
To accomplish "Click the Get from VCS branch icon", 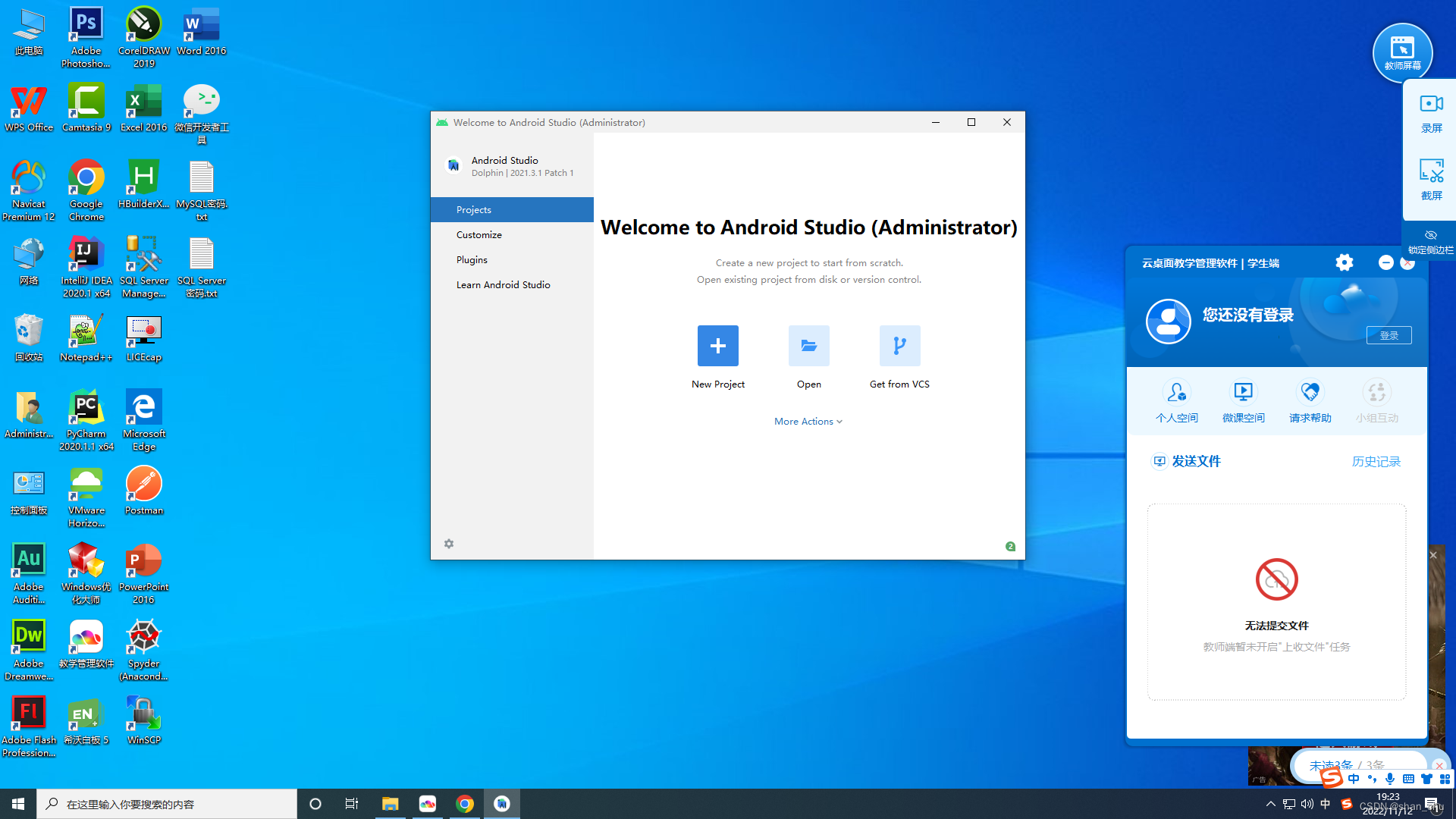I will click(899, 346).
